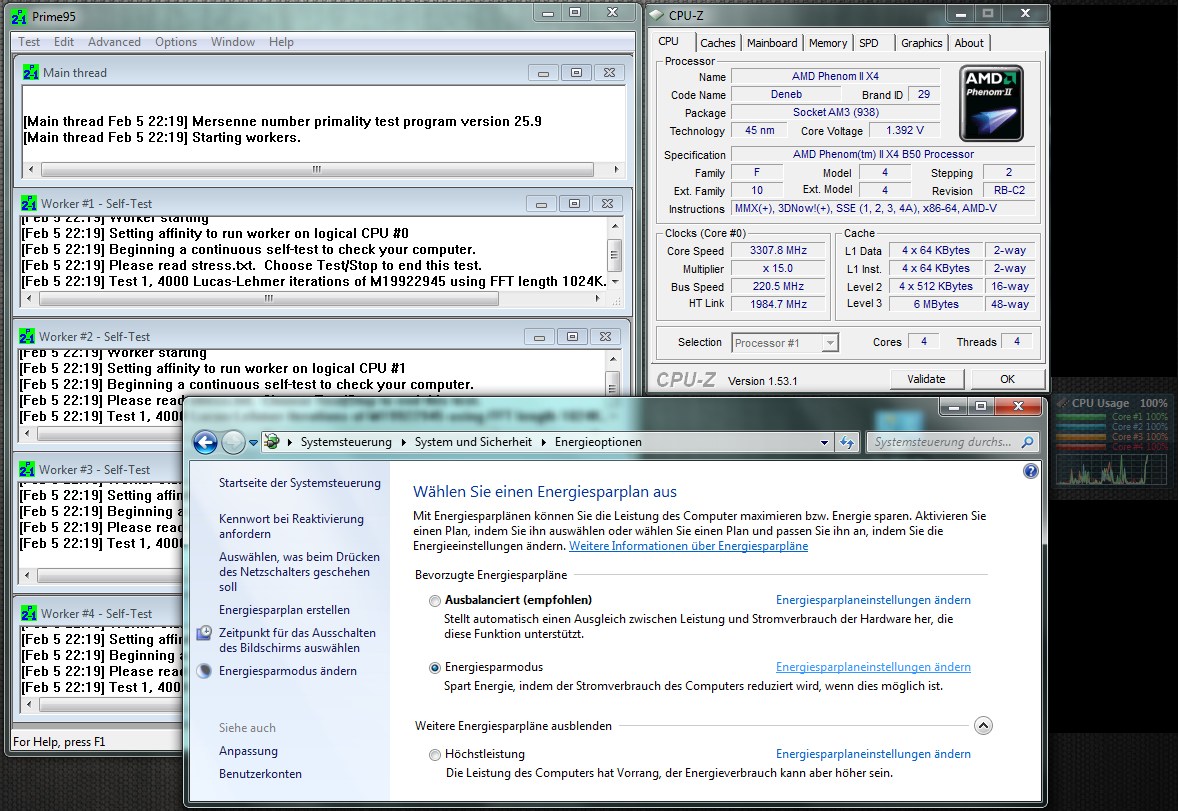Click the Main thread horizontal scrollbar
The height and width of the screenshot is (811, 1178).
tap(317, 170)
